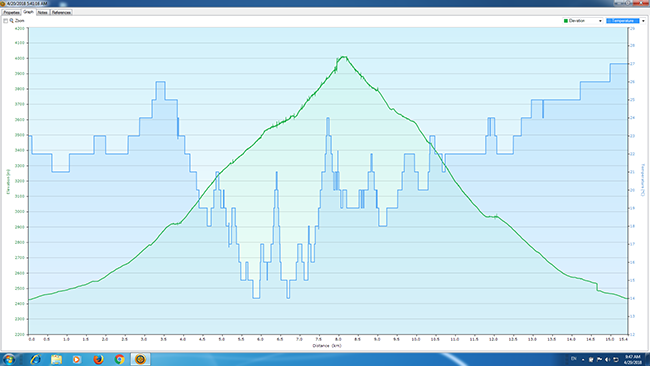Click the EN language indicator in tray
Image resolution: width=650 pixels, height=366 pixels.
coord(574,359)
